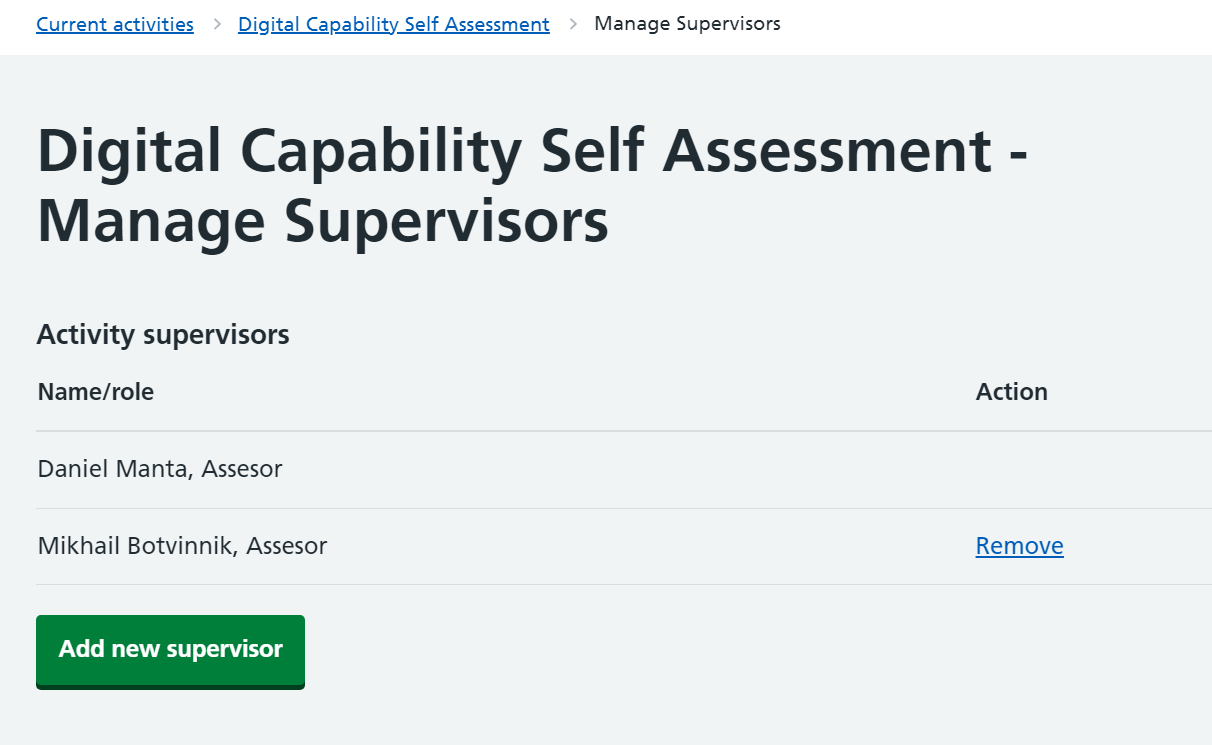
Task: Click the chevron after Current activities
Action: click(217, 24)
